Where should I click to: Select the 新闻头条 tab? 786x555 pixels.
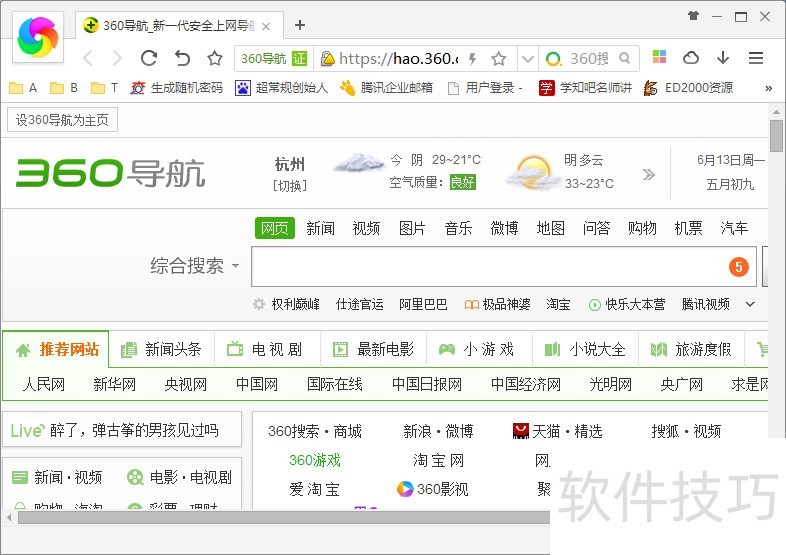[x=162, y=349]
